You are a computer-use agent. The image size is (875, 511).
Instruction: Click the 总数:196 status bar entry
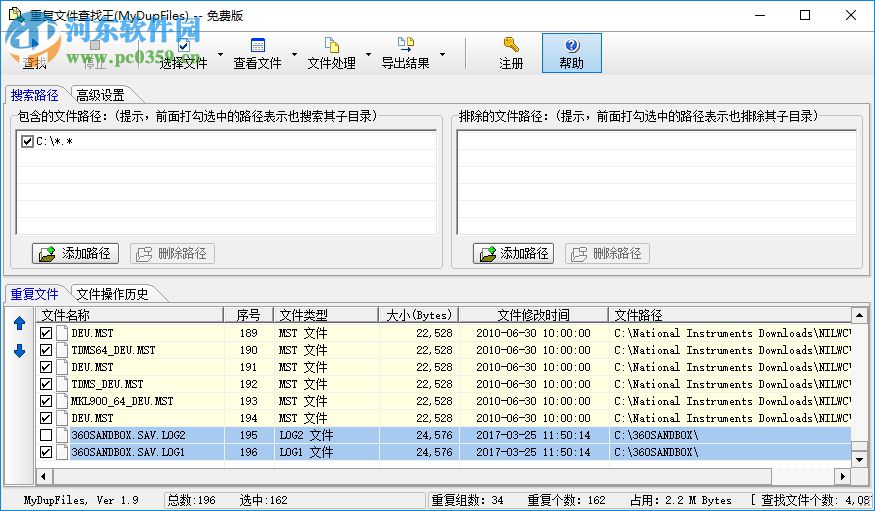[x=191, y=500]
